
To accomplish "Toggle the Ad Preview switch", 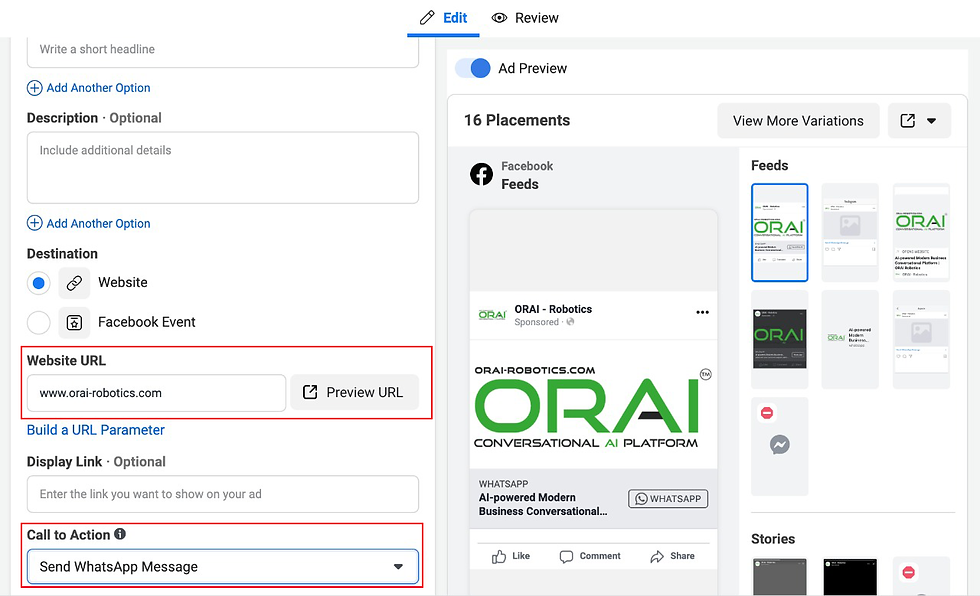I will click(473, 68).
